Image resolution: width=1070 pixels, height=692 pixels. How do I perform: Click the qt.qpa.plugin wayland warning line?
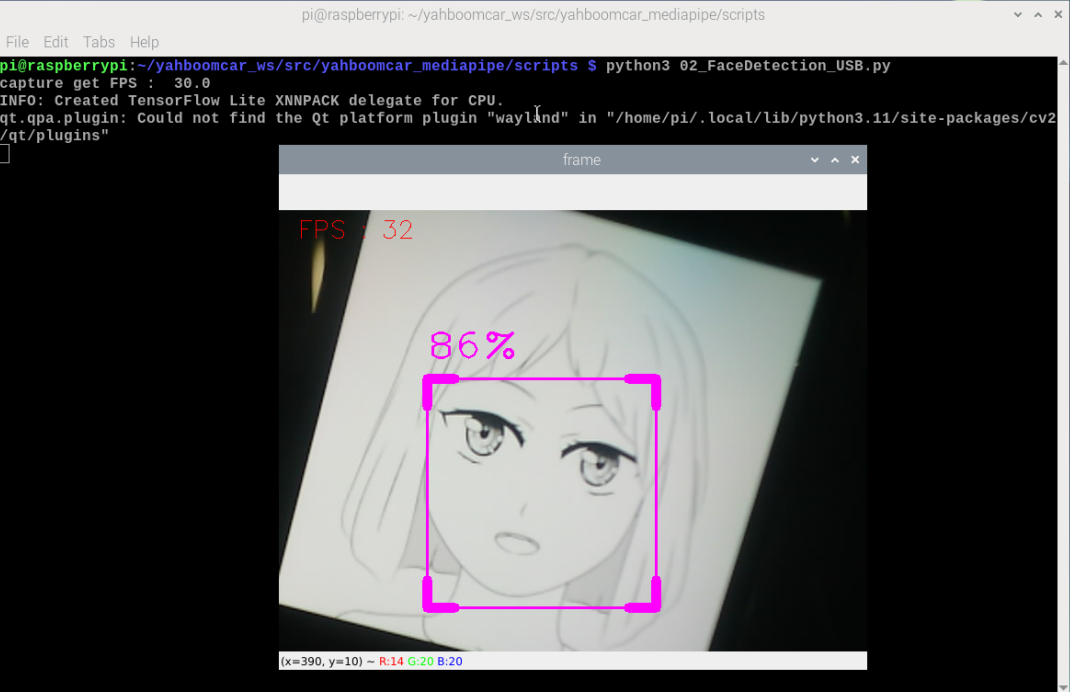pos(528,127)
